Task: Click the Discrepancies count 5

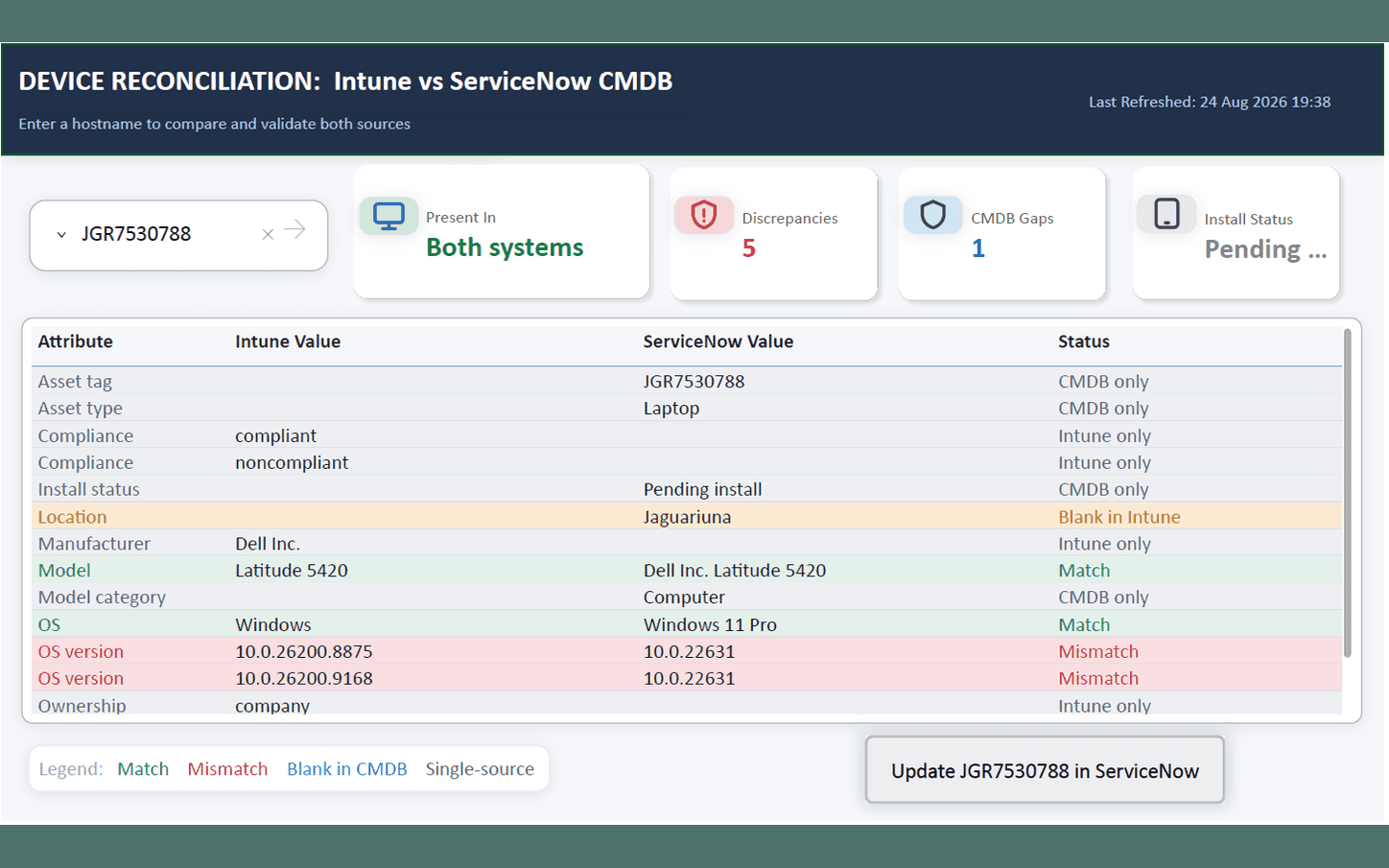Action: [x=749, y=248]
